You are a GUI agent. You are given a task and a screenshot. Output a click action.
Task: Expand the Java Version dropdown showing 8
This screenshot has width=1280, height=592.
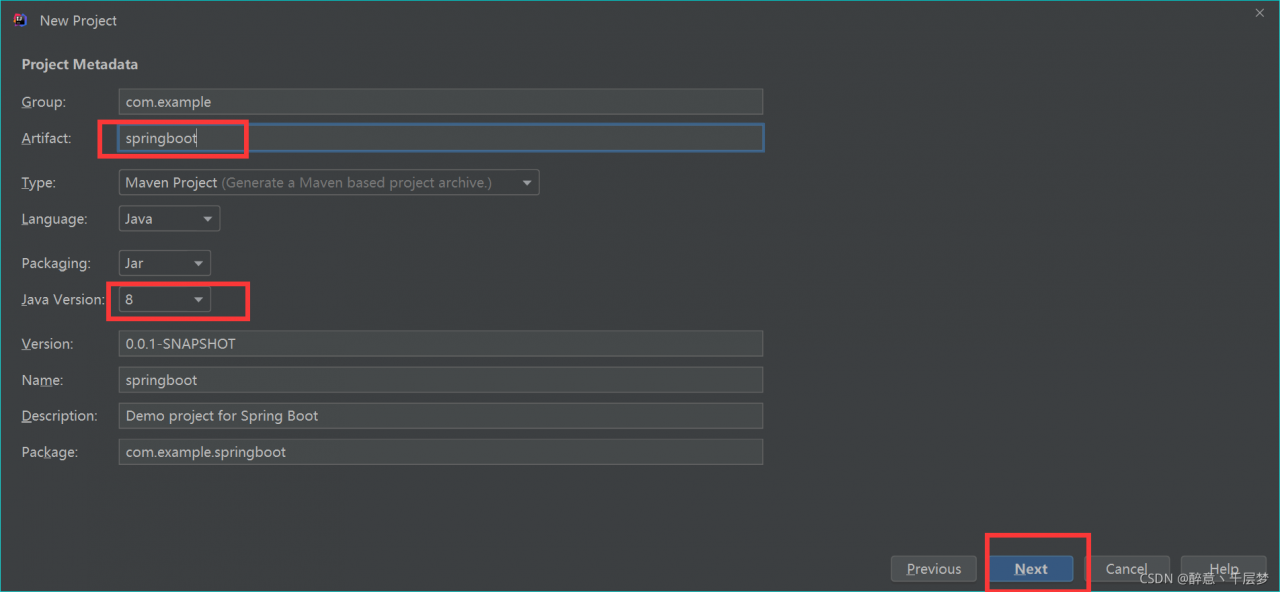coord(164,299)
